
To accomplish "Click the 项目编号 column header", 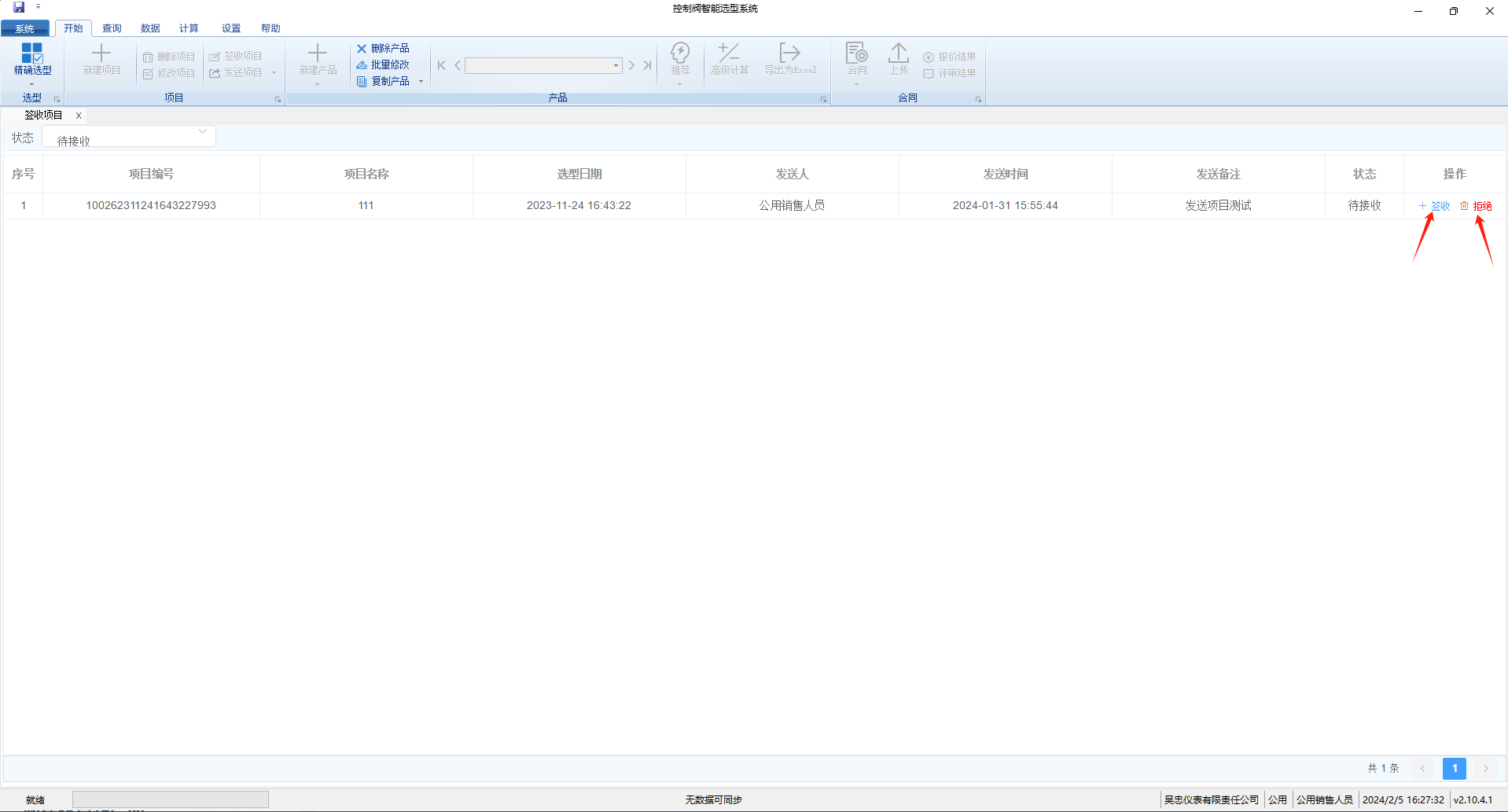I will pos(151,174).
